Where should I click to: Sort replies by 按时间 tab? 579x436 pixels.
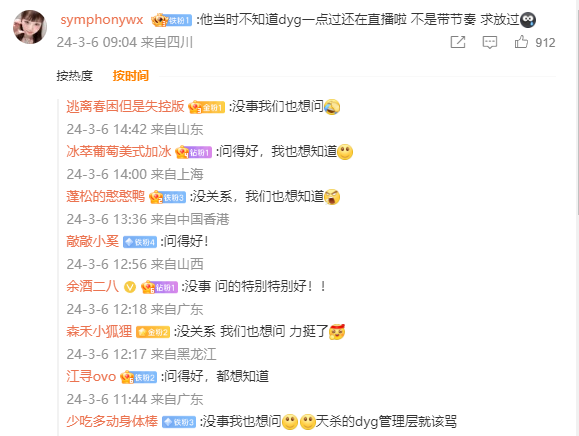131,76
